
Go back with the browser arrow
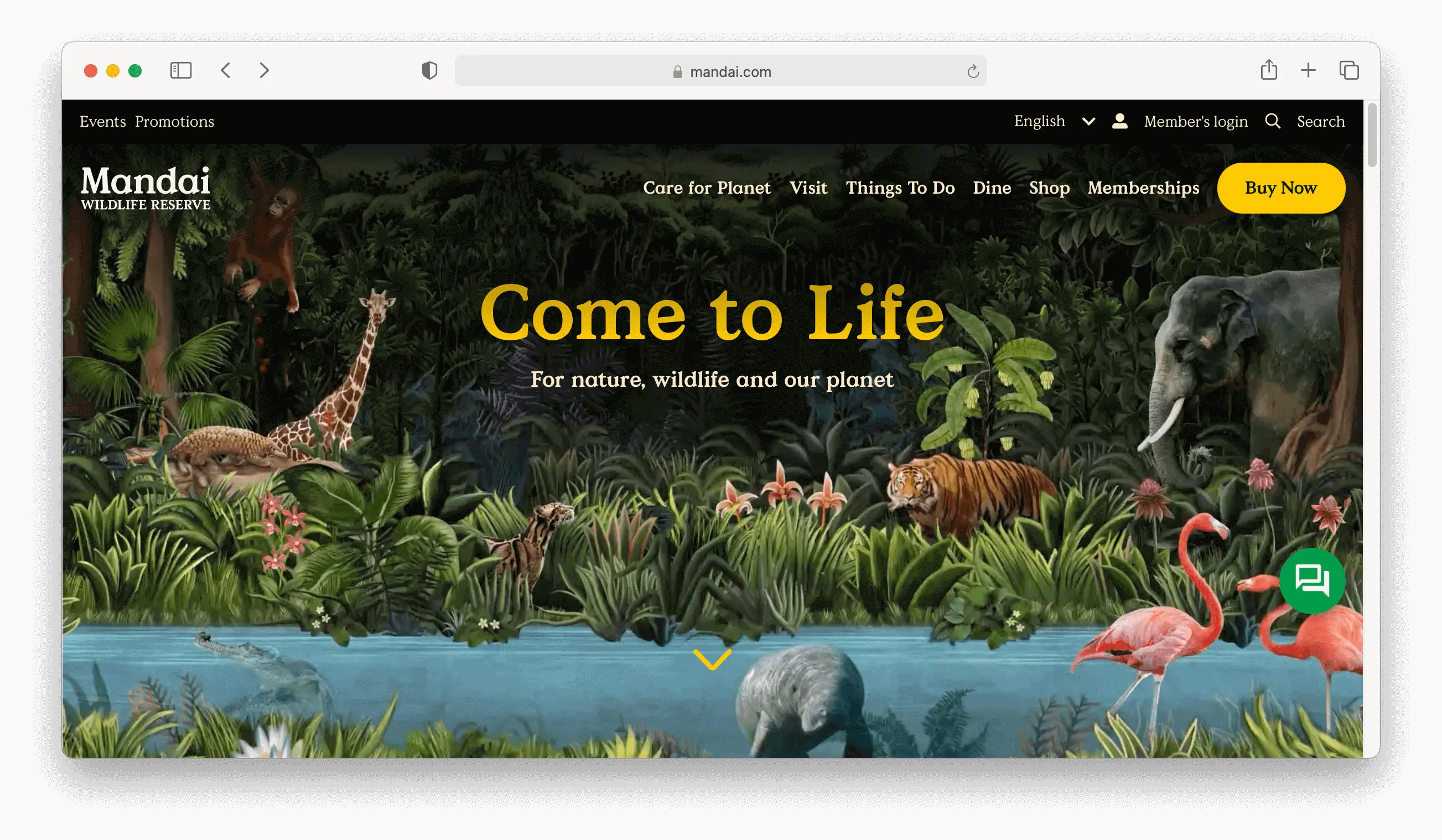click(x=225, y=70)
